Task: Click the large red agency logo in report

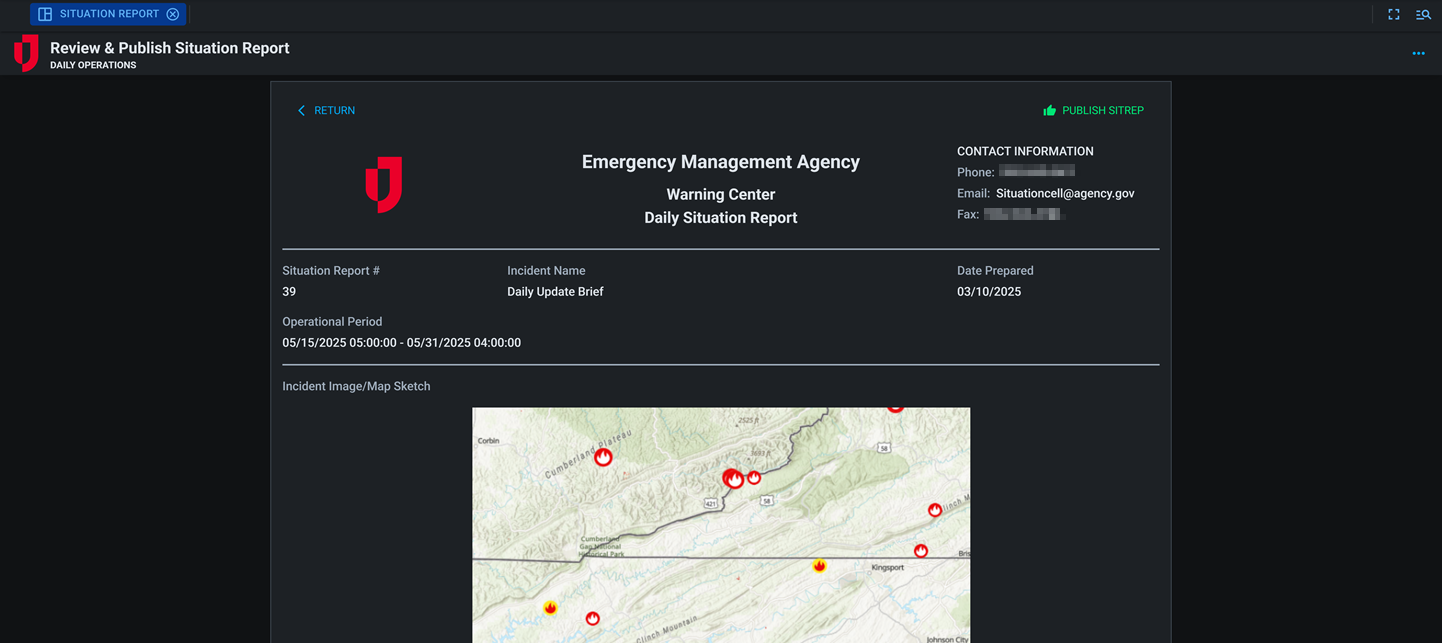Action: tap(383, 184)
